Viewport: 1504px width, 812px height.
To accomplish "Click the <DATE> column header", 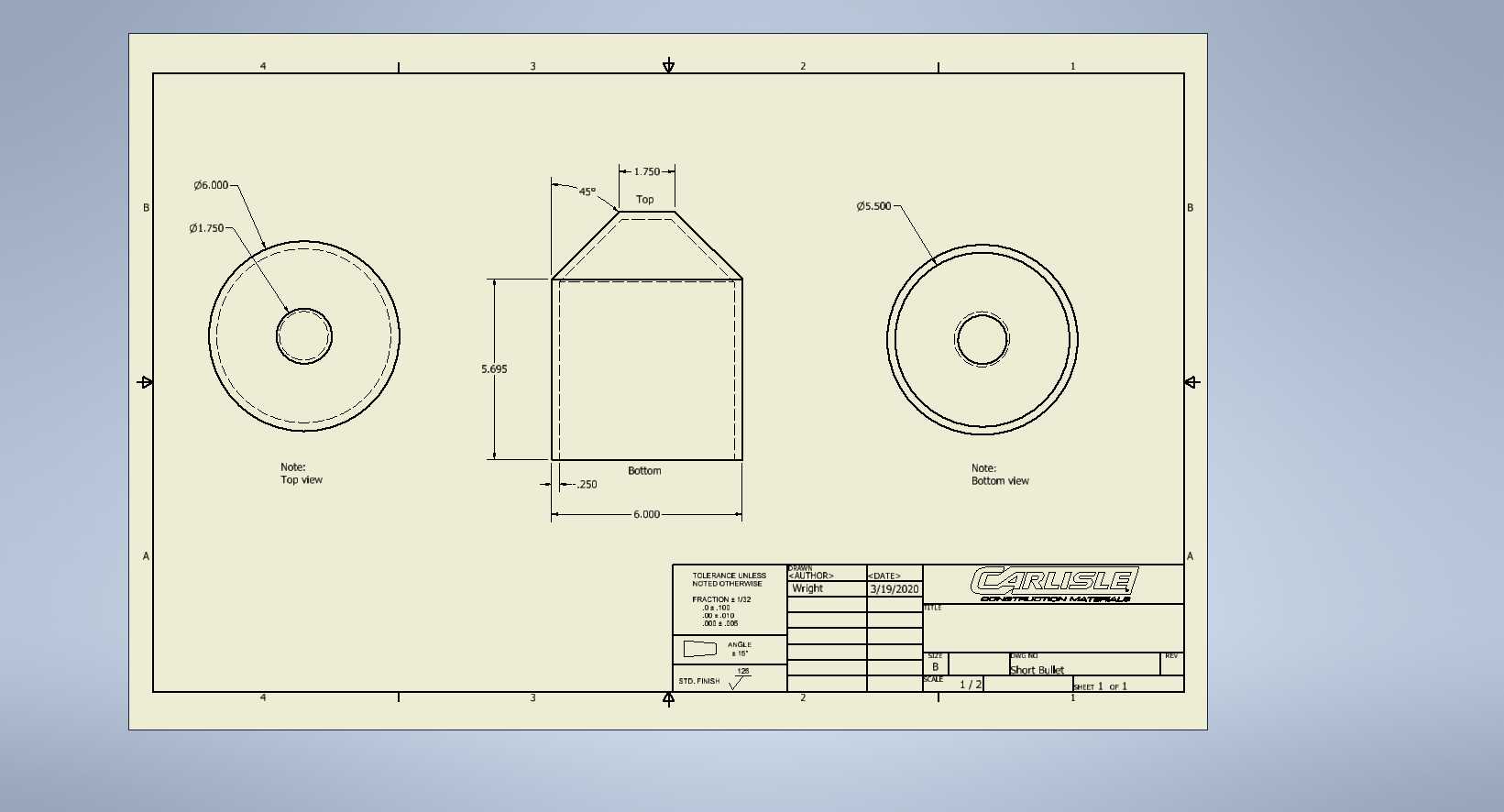I will [x=884, y=576].
